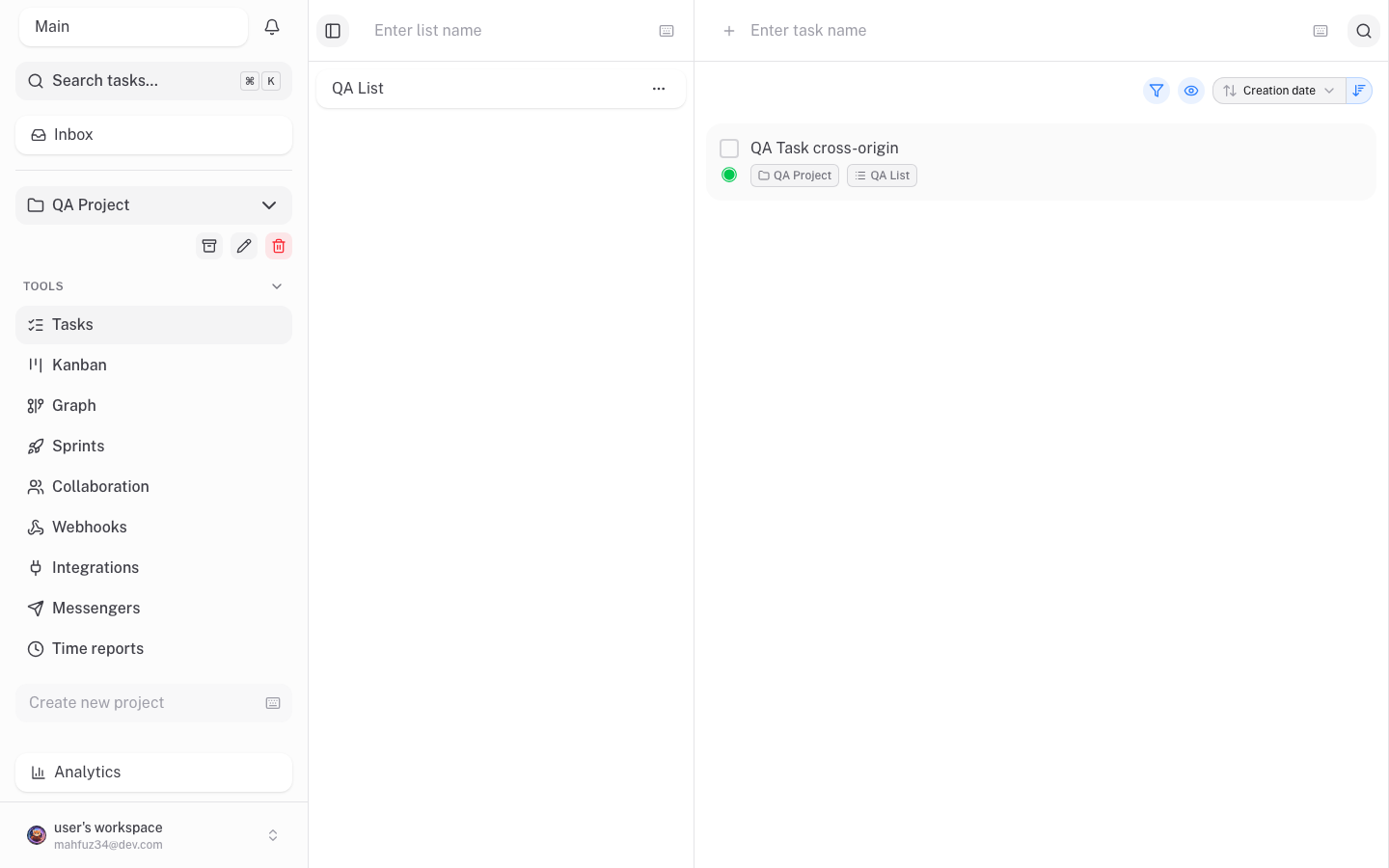
Task: Mark QA Task cross-origin as complete
Action: click(729, 149)
